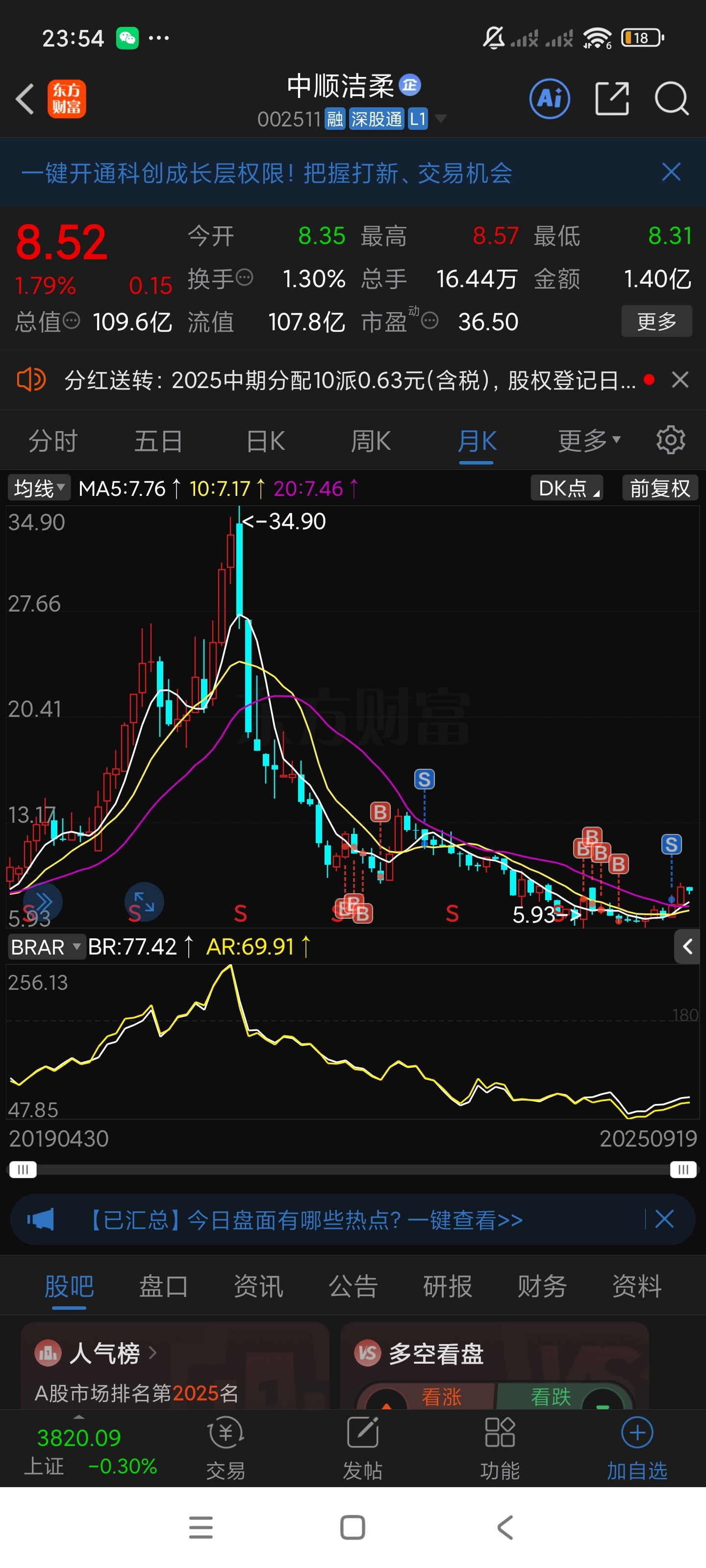
Task: Select the 月K chart tab
Action: [477, 440]
